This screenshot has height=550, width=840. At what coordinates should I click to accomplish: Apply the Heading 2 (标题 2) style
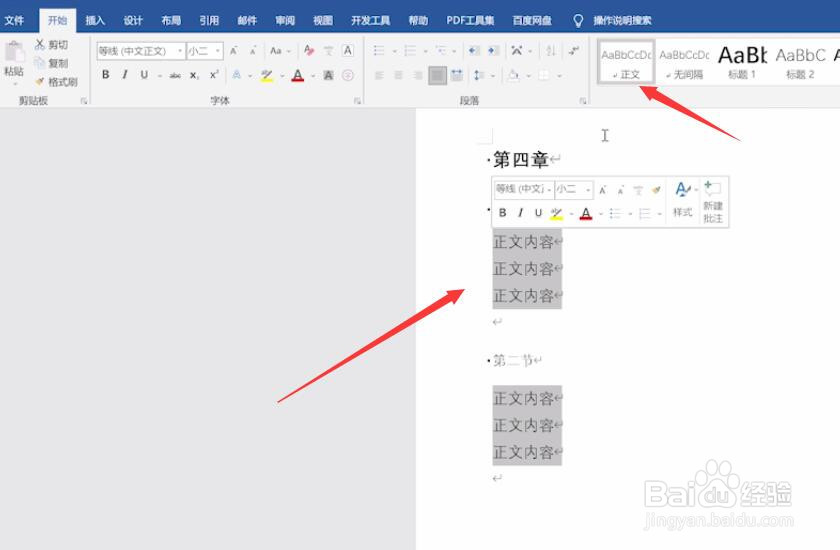click(800, 62)
